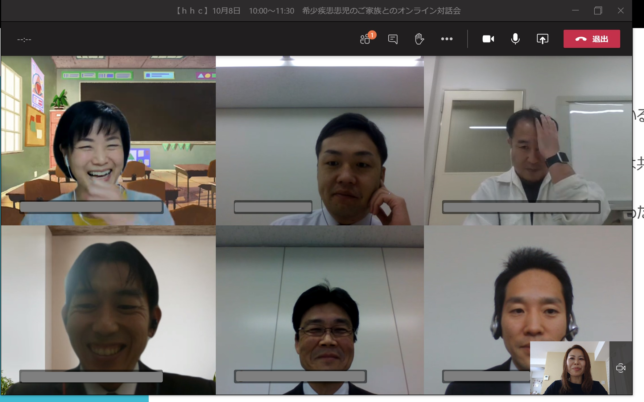Expand the more actions ellipsis menu
The image size is (644, 402).
pyautogui.click(x=447, y=39)
